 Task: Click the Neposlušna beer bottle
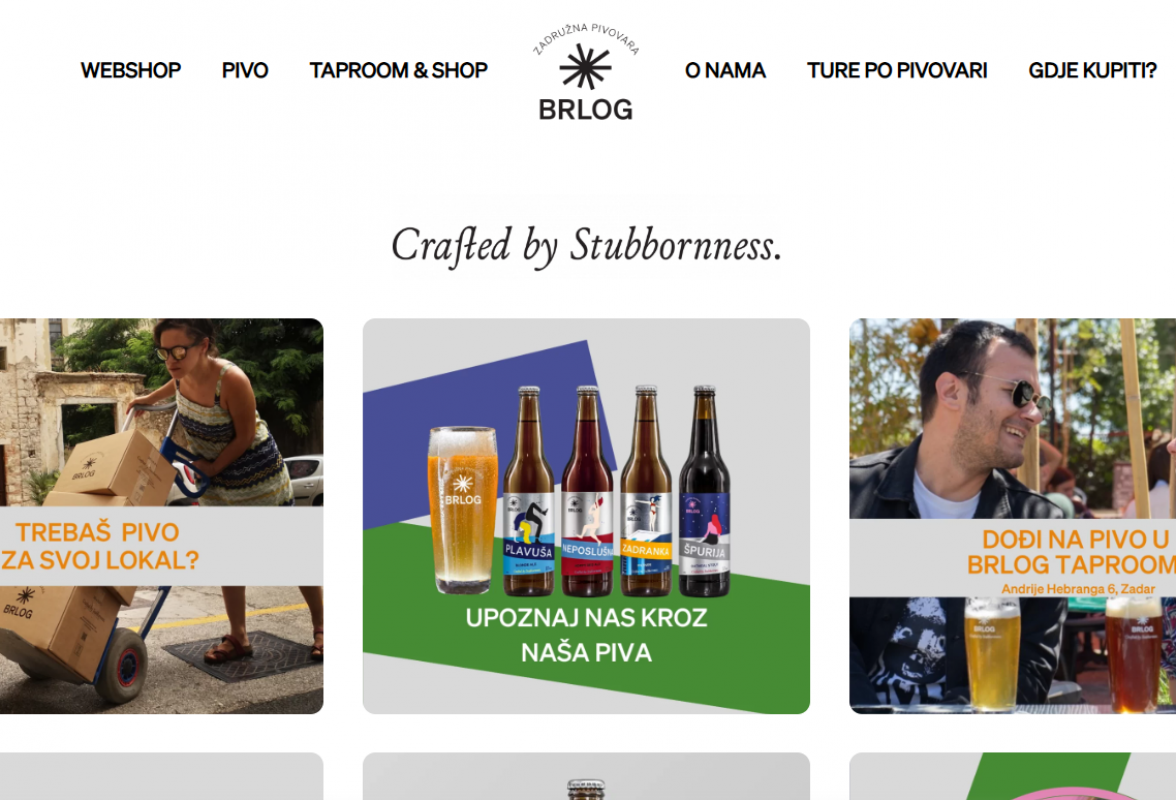[x=587, y=491]
